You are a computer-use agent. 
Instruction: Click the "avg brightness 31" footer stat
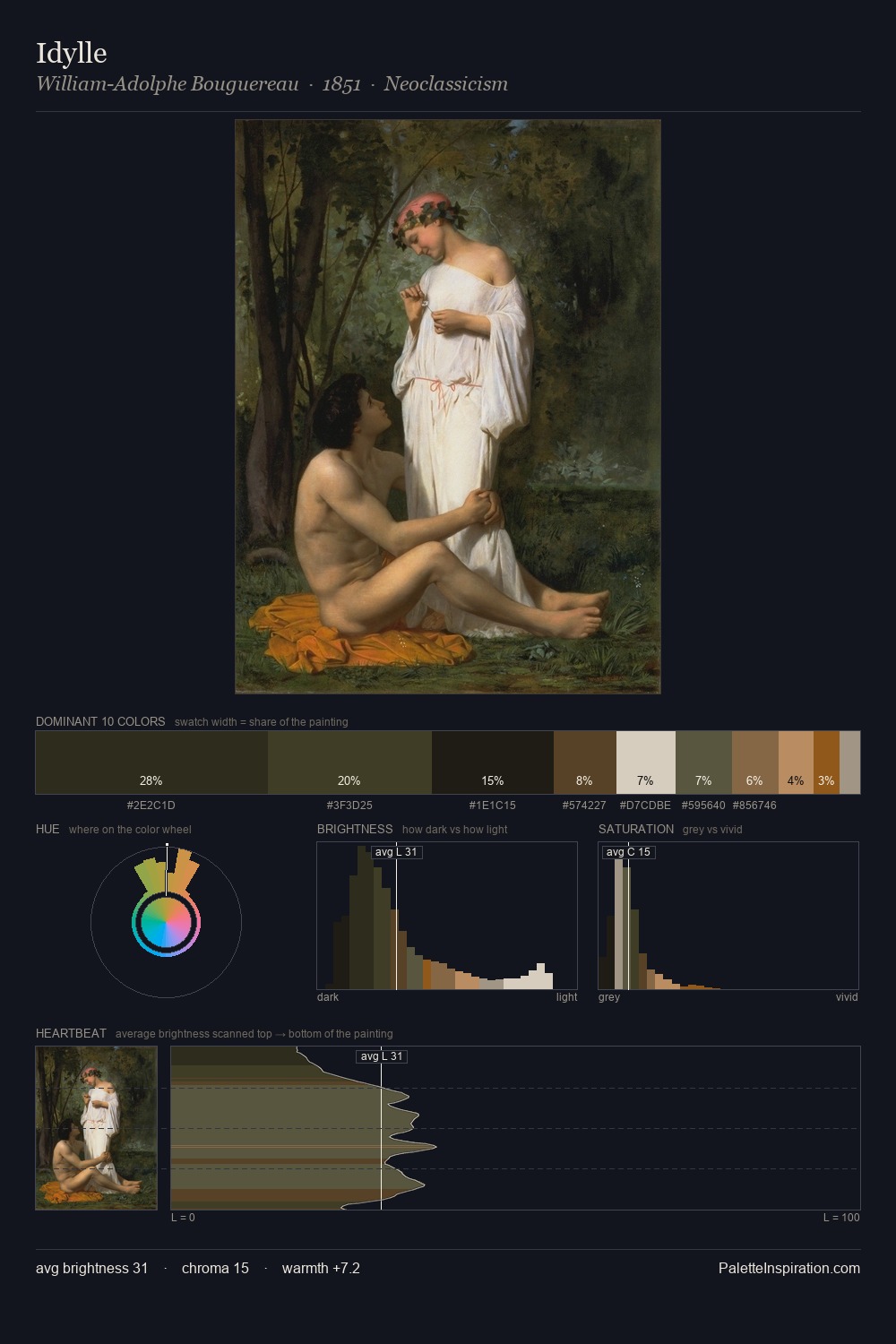[92, 1268]
